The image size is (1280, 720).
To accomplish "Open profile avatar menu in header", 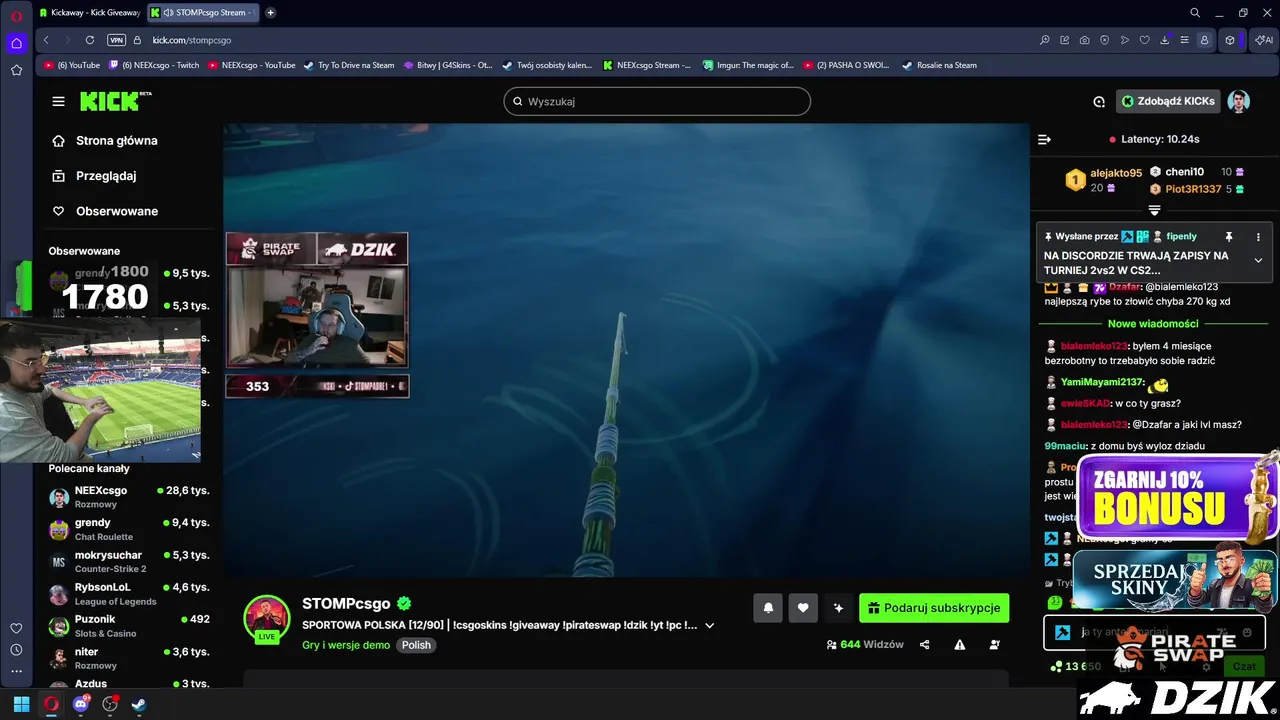I will (1238, 101).
